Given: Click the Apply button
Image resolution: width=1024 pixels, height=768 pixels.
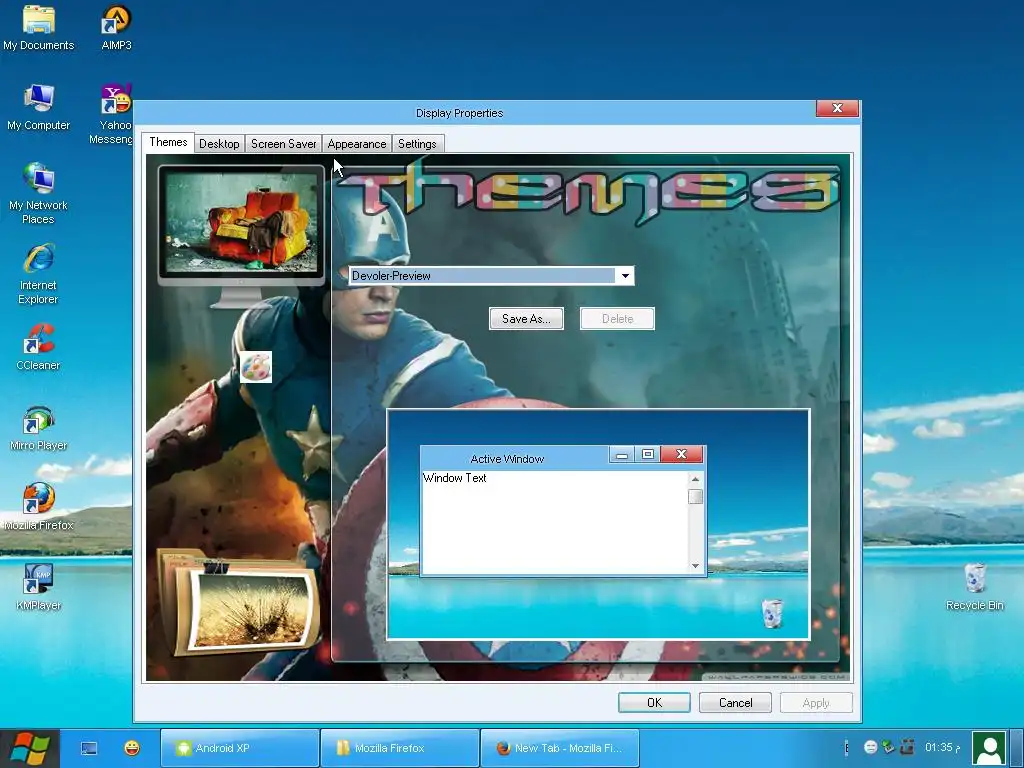Looking at the screenshot, I should (x=816, y=703).
